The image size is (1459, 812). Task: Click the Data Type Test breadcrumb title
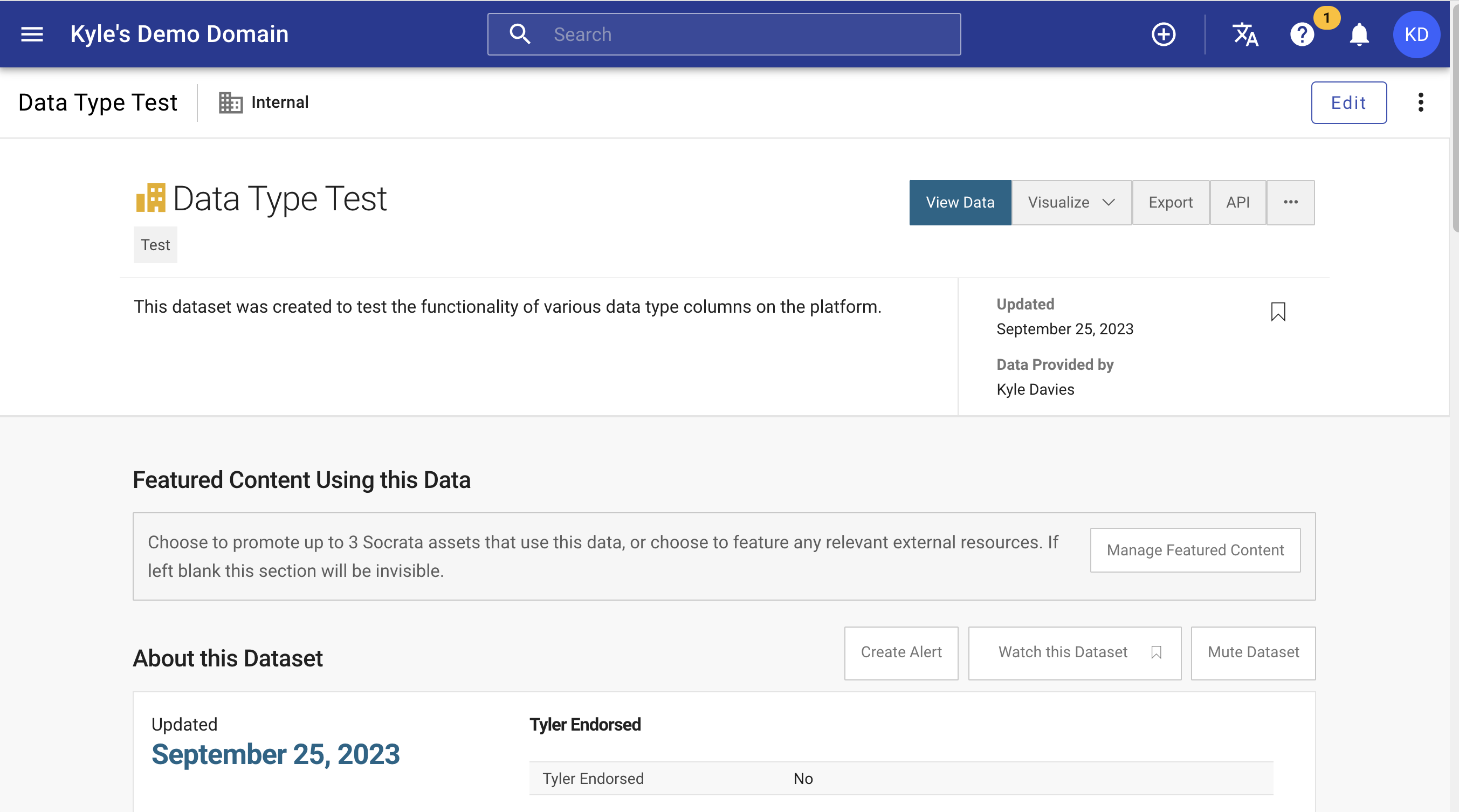[98, 102]
